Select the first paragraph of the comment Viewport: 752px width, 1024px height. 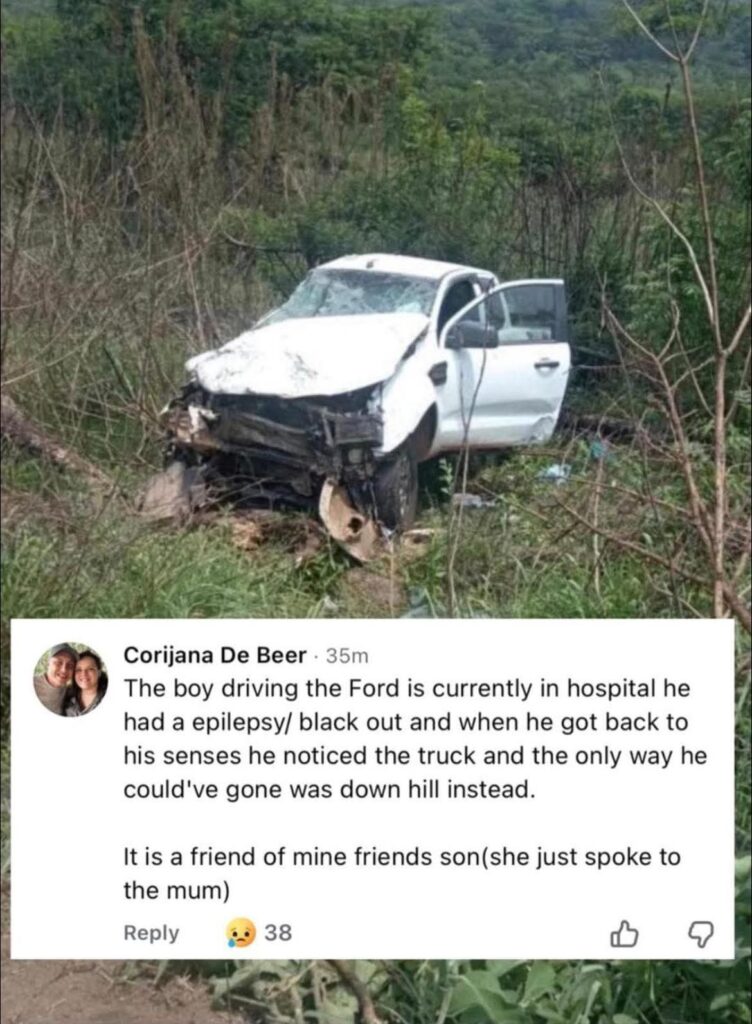[415, 739]
